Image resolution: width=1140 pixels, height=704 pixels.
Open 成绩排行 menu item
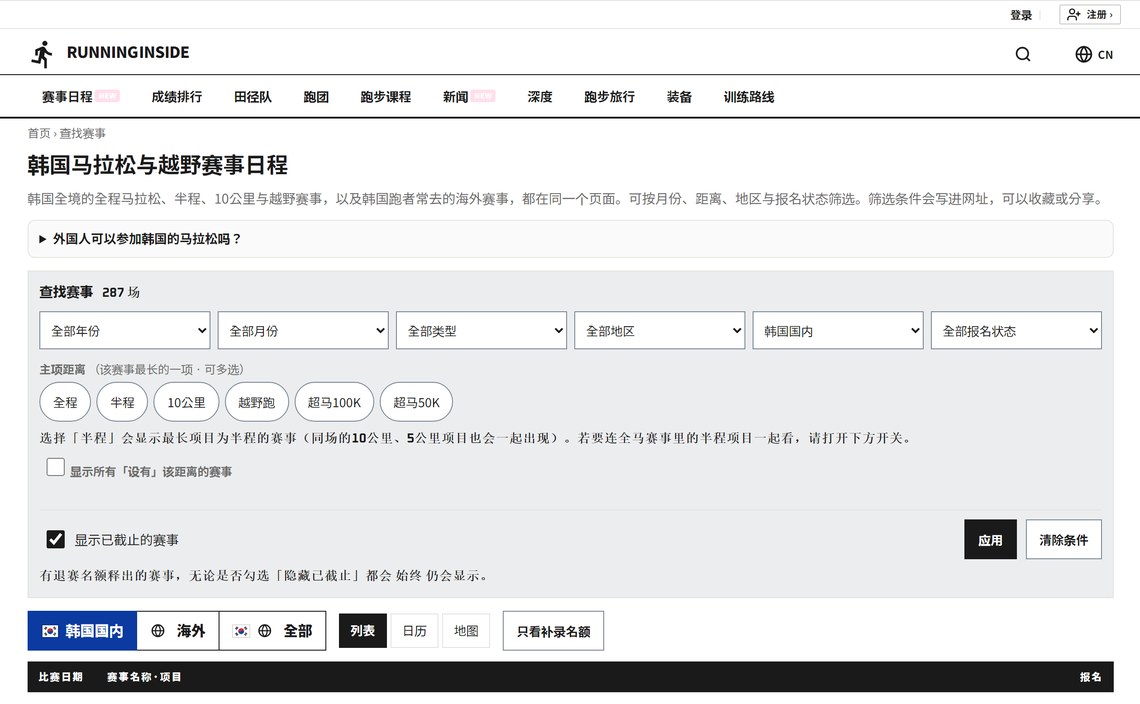[177, 97]
